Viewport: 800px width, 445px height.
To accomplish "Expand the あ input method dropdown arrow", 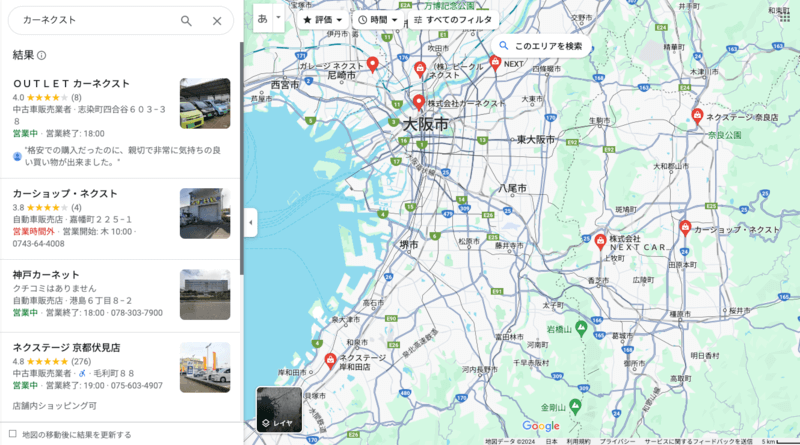I will (x=279, y=18).
